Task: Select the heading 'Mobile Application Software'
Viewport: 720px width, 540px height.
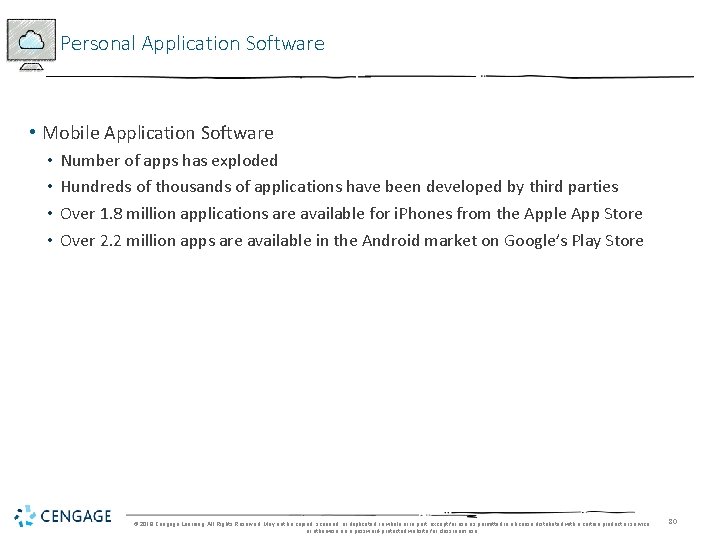Action: click(x=158, y=133)
